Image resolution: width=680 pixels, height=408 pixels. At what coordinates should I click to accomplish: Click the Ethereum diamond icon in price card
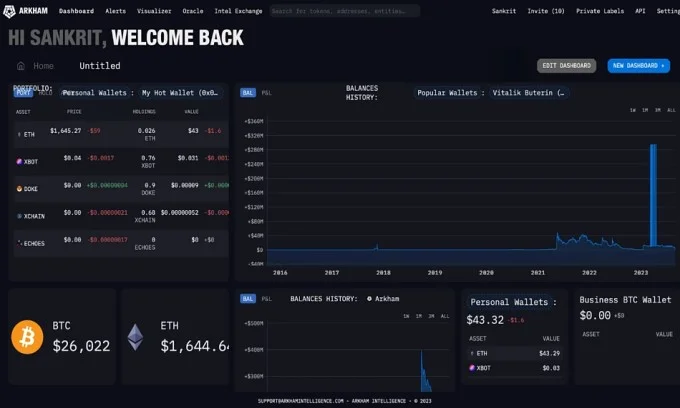pyautogui.click(x=136, y=337)
